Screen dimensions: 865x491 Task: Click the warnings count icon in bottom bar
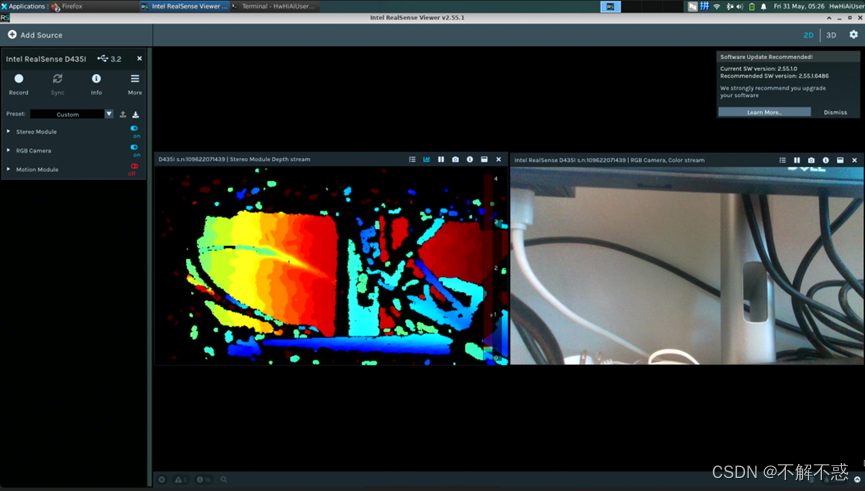tap(180, 479)
